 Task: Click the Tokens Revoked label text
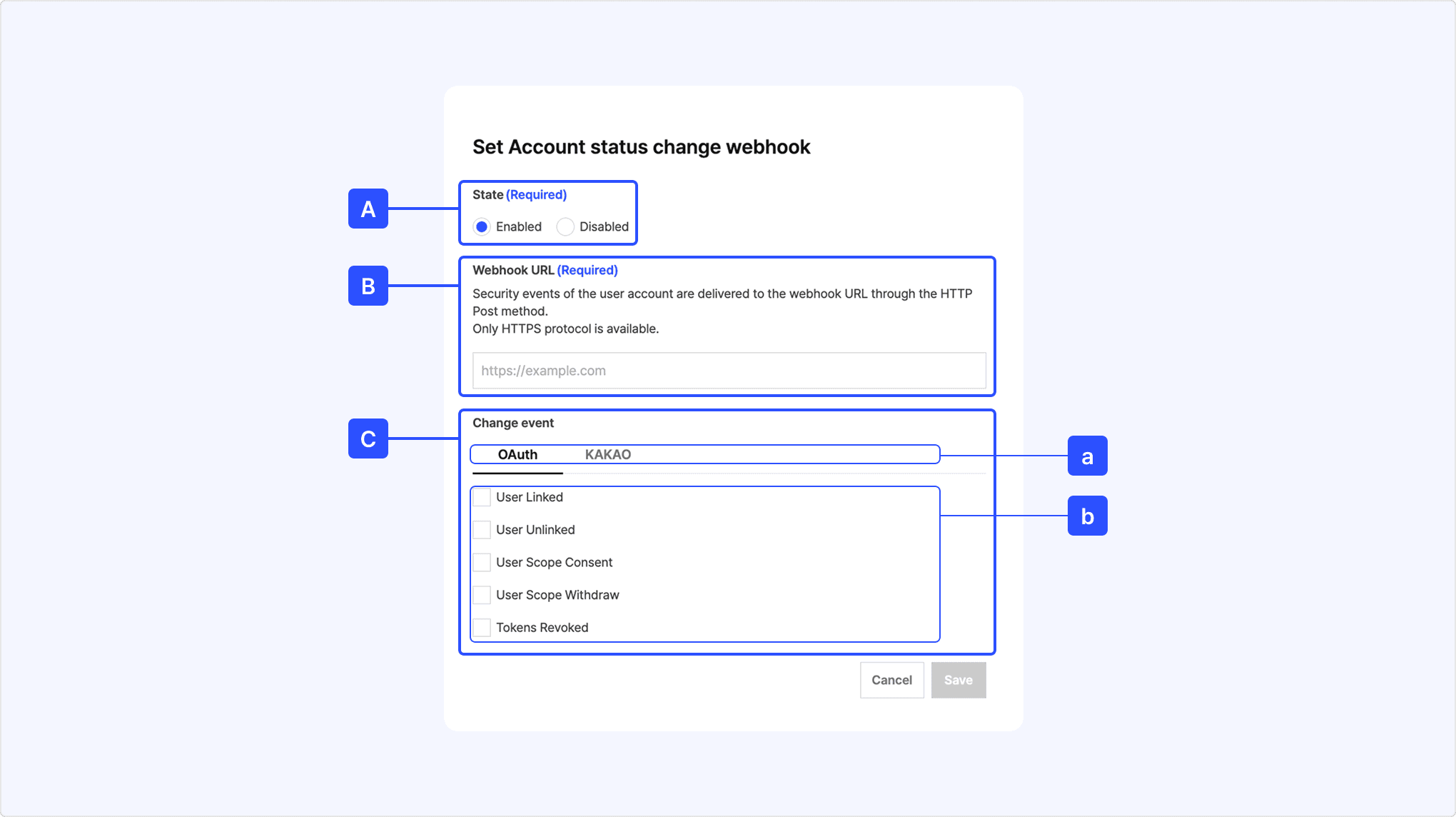(542, 628)
